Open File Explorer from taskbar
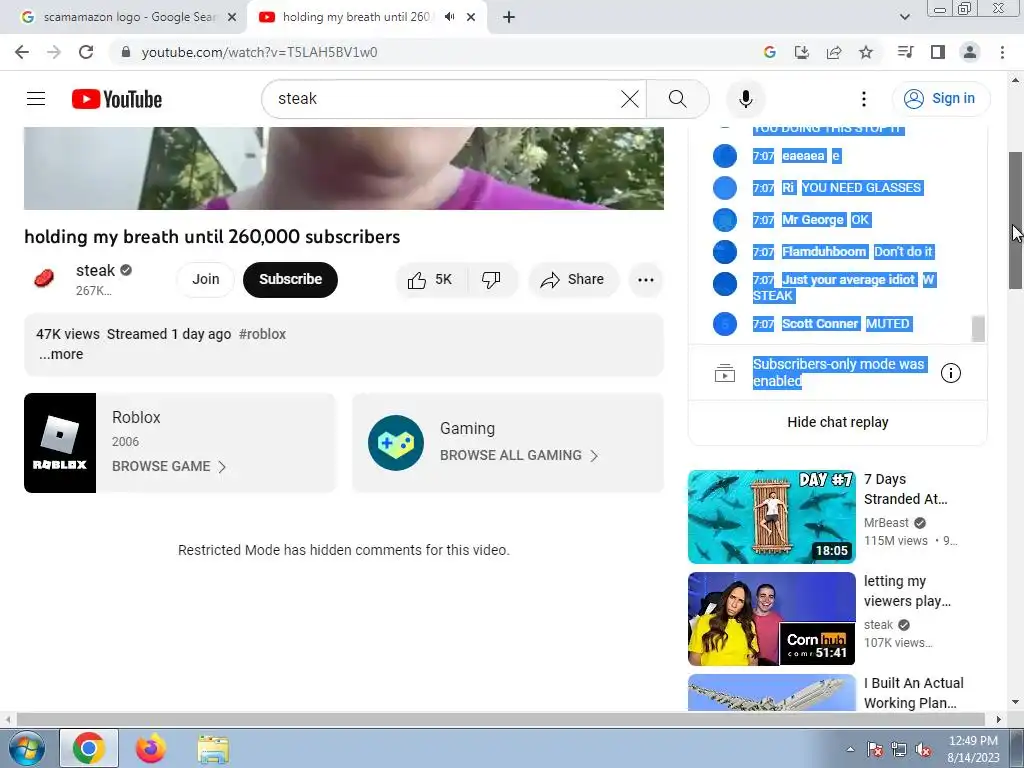The height and width of the screenshot is (768, 1024). (x=213, y=748)
